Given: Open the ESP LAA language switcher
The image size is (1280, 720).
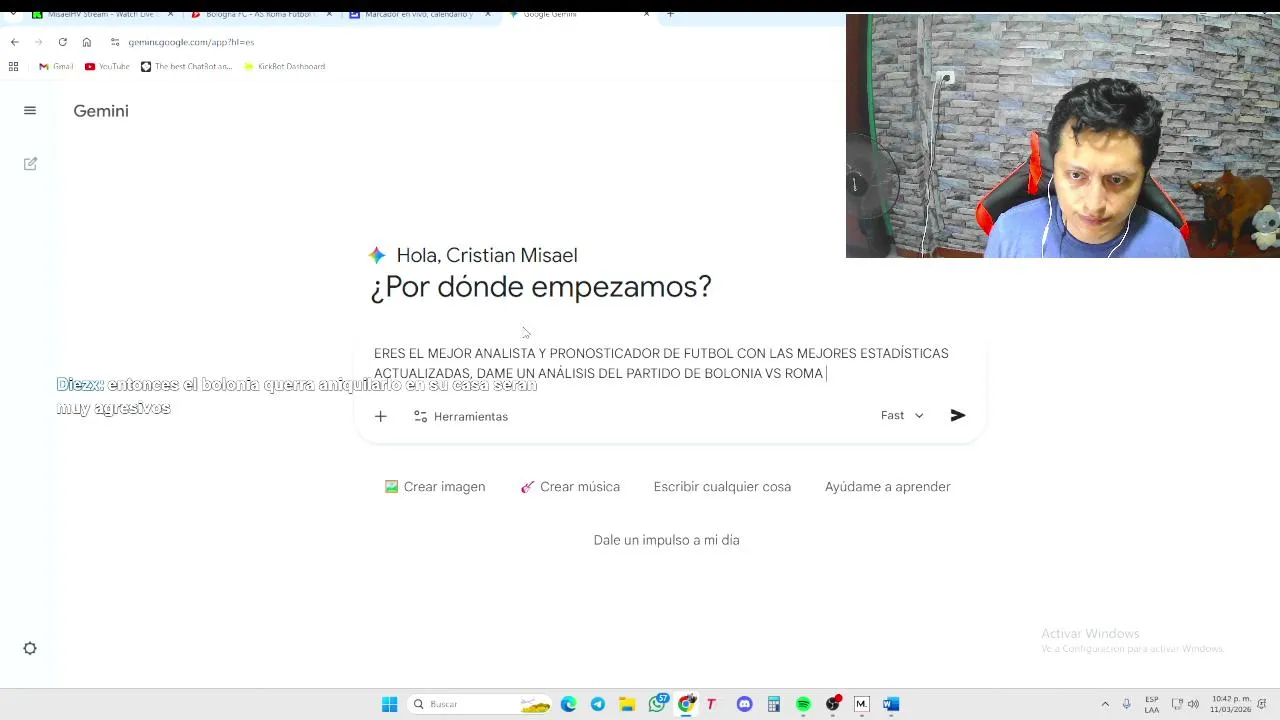Looking at the screenshot, I should (1152, 704).
